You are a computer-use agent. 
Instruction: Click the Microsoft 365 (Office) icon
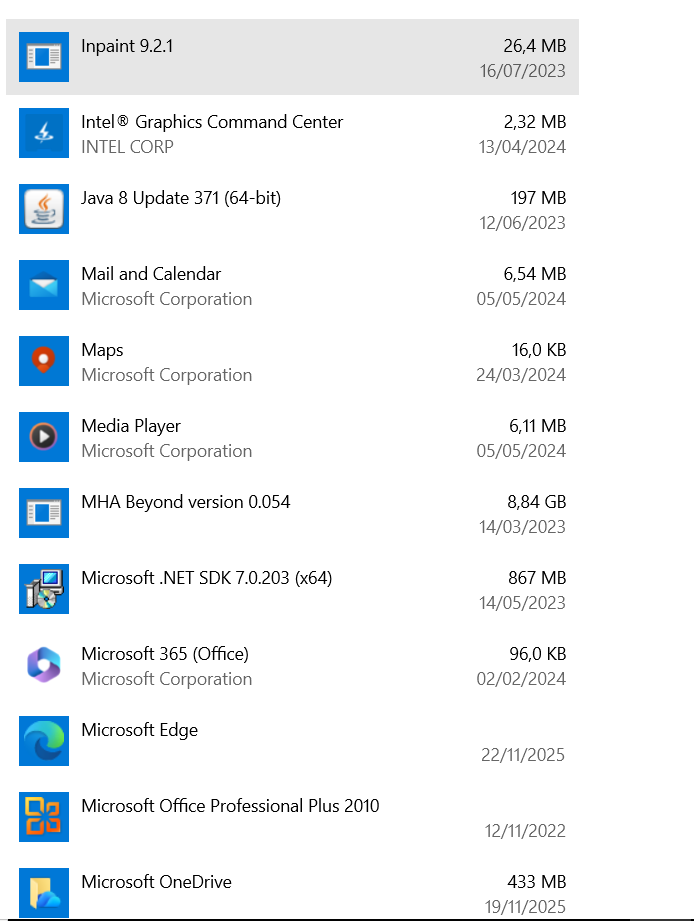tap(43, 665)
